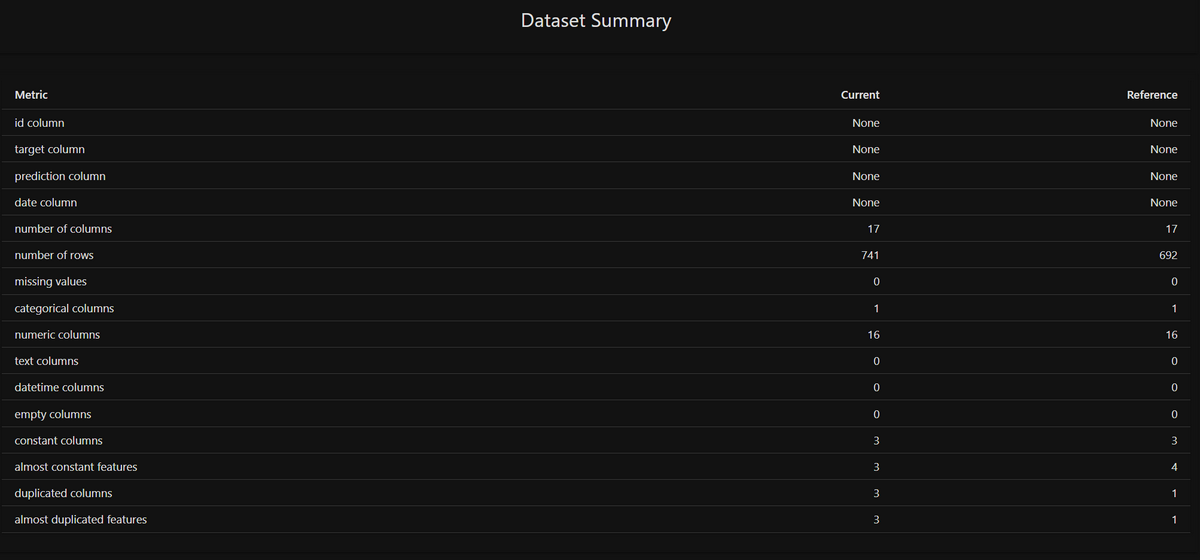Select the Reference column header
Image resolution: width=1200 pixels, height=560 pixels.
pyautogui.click(x=1152, y=95)
